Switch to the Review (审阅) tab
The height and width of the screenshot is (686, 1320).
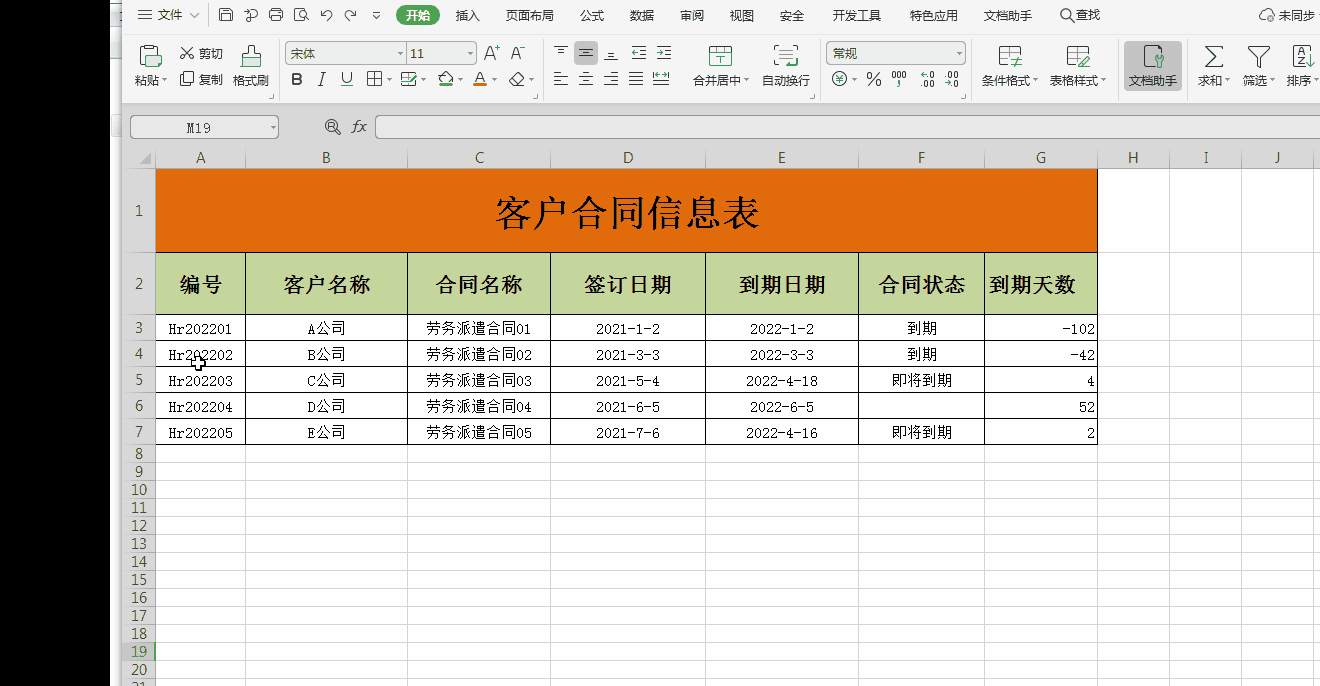[692, 15]
